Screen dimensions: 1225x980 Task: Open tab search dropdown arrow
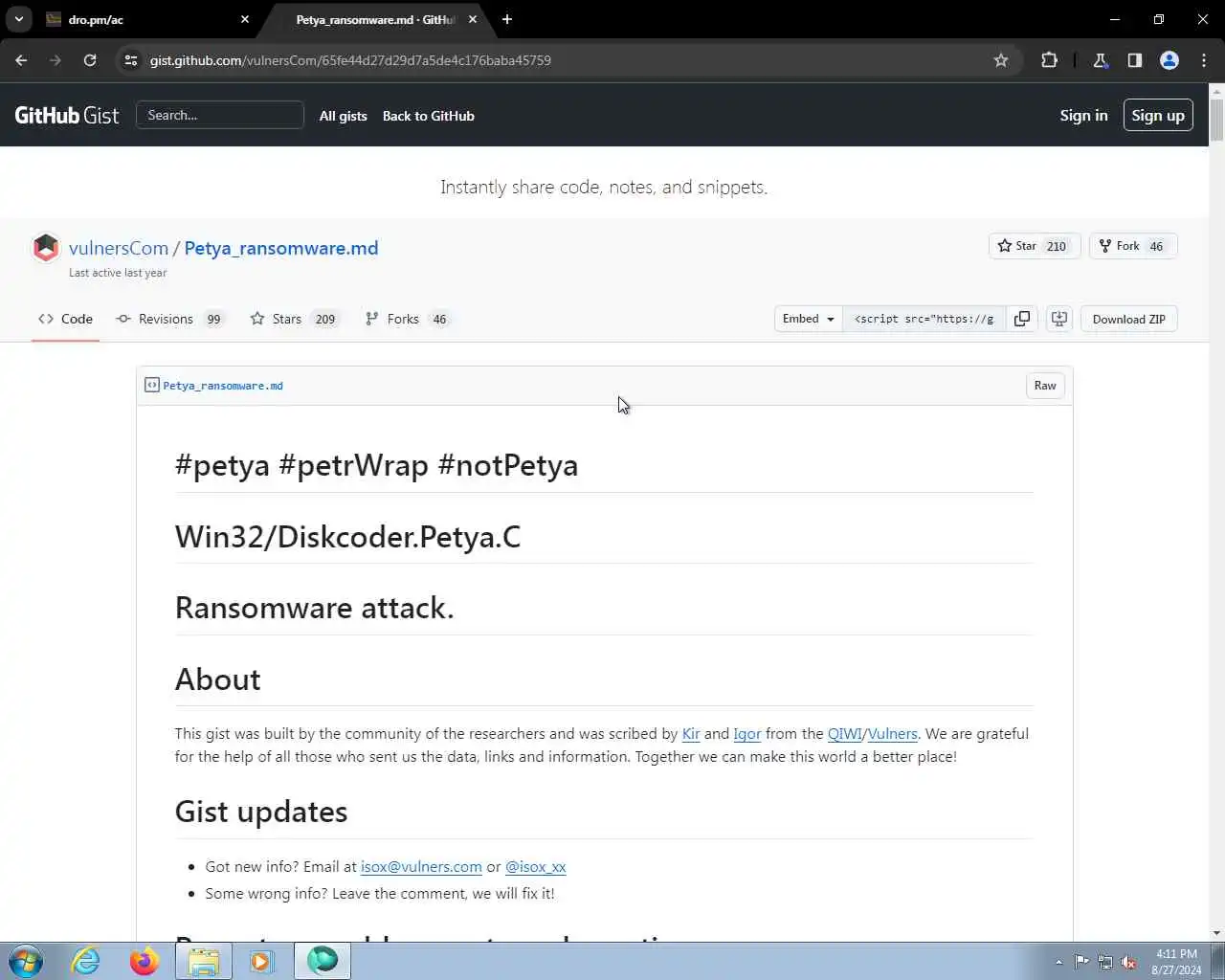(x=19, y=19)
